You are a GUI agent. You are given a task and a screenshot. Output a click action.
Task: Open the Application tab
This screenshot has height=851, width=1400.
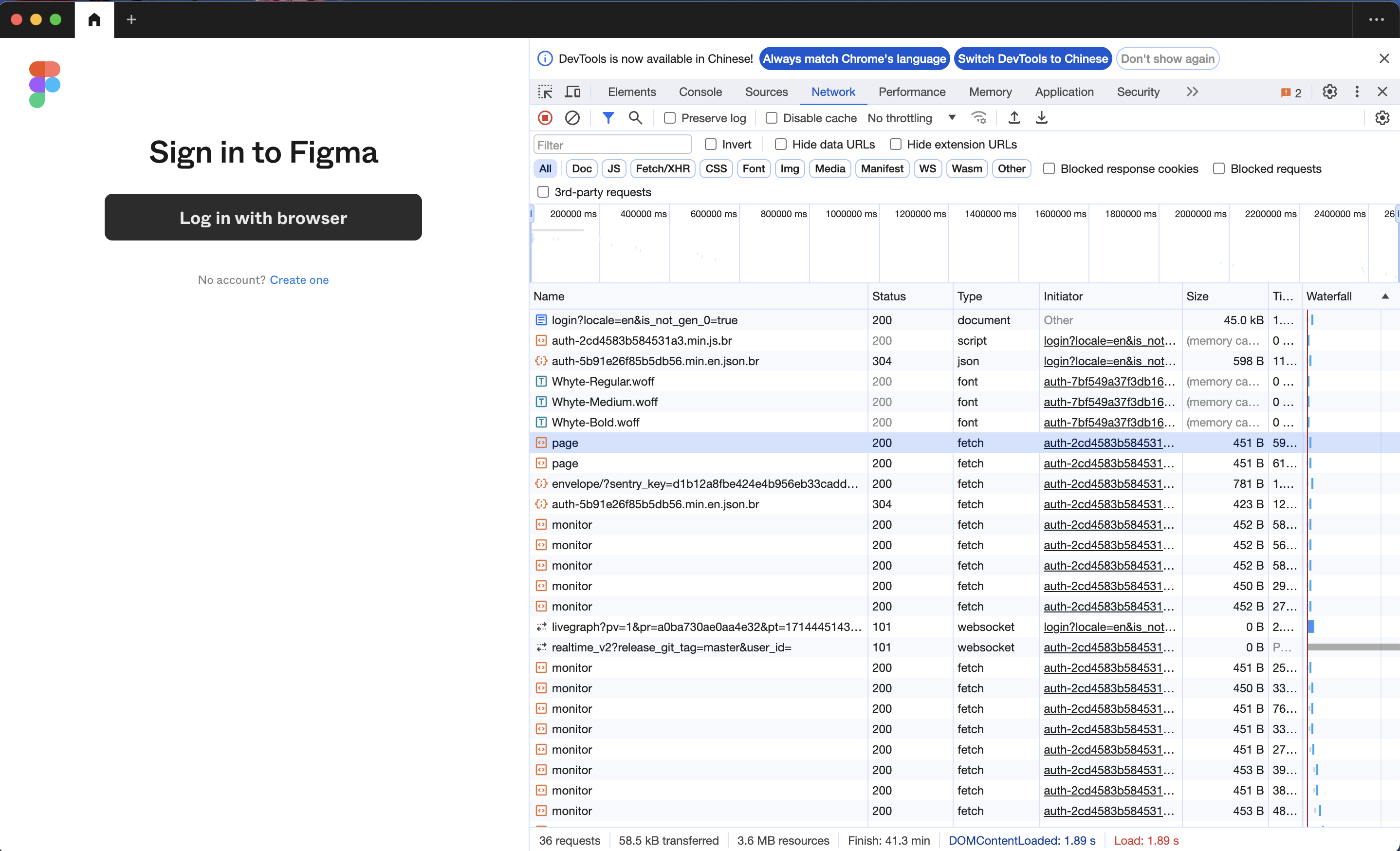1064,92
